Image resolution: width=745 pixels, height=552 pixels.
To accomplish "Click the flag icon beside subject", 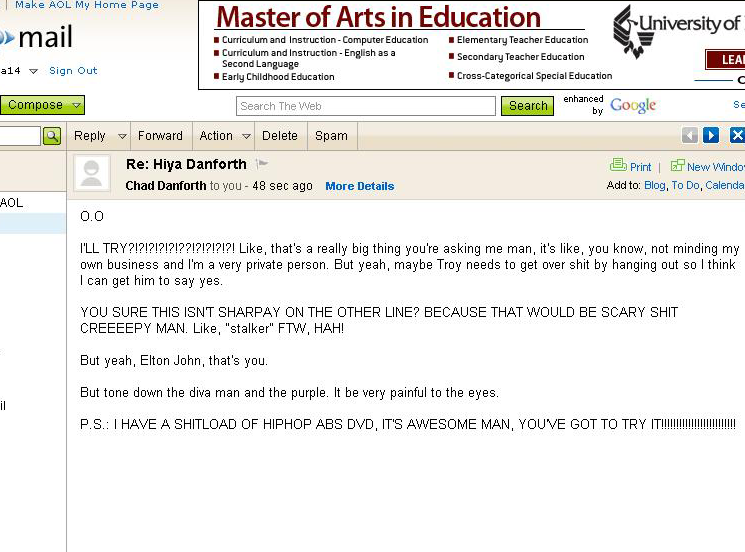I will [x=261, y=164].
